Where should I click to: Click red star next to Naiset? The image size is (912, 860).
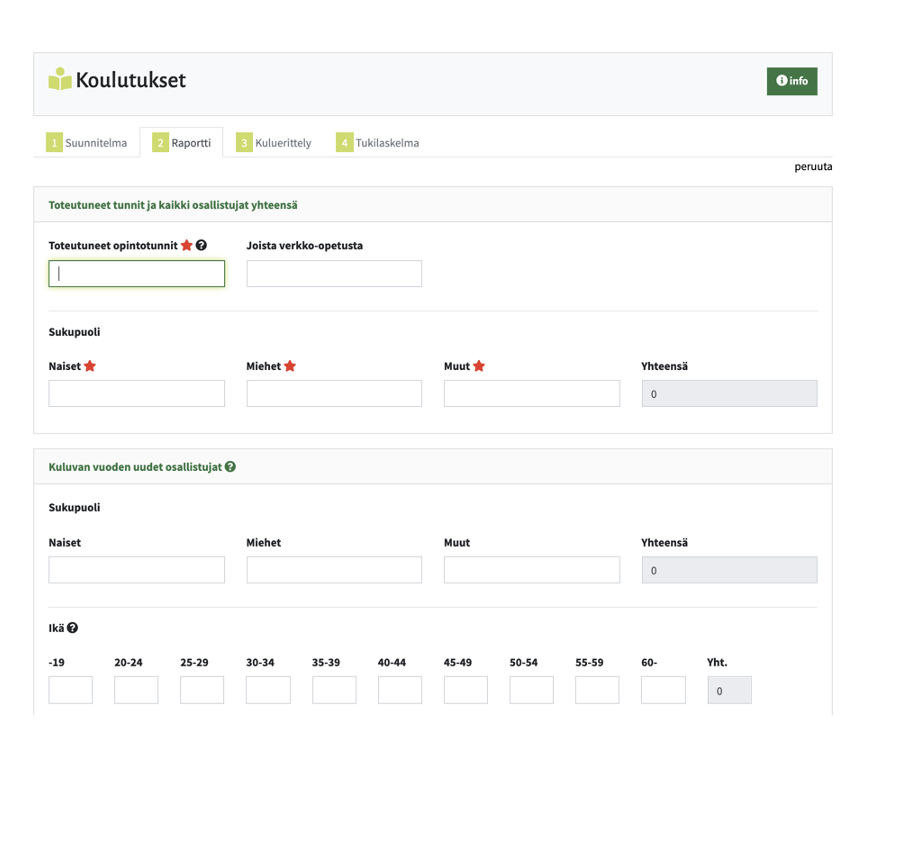(x=90, y=366)
